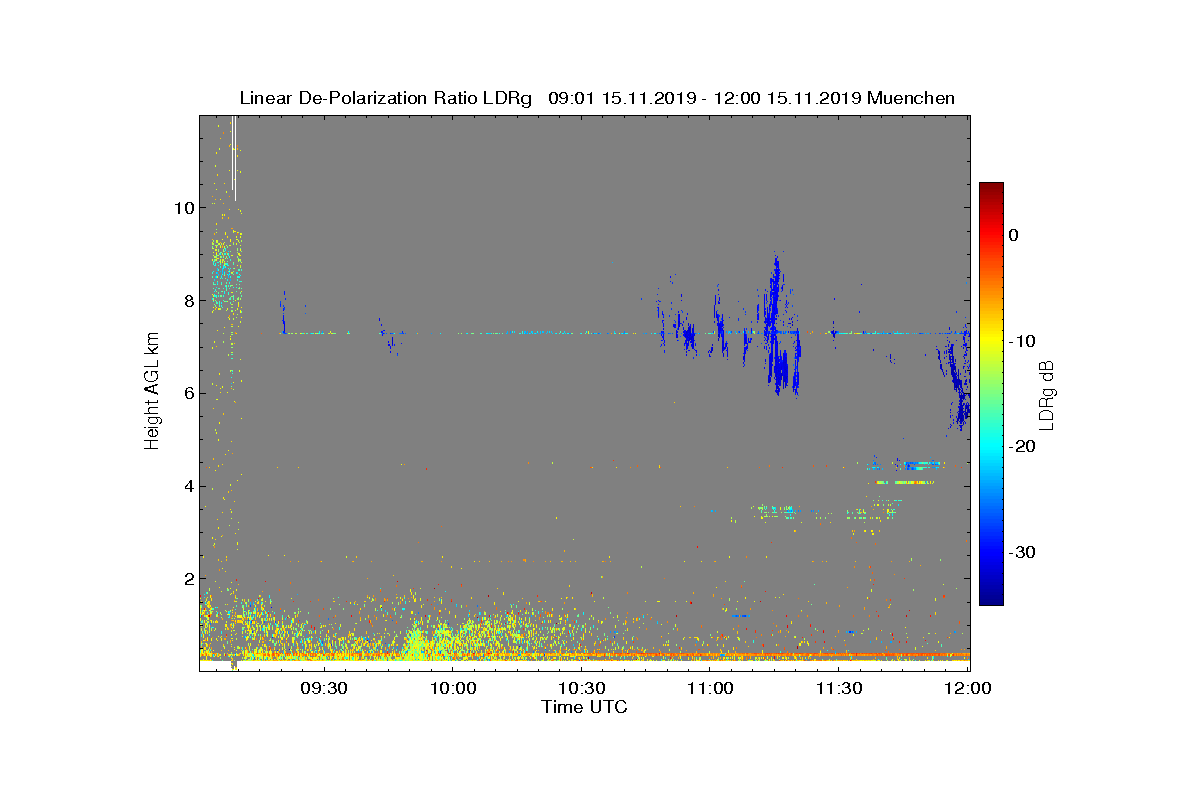Click the colorbar value -10 label

[1022, 341]
